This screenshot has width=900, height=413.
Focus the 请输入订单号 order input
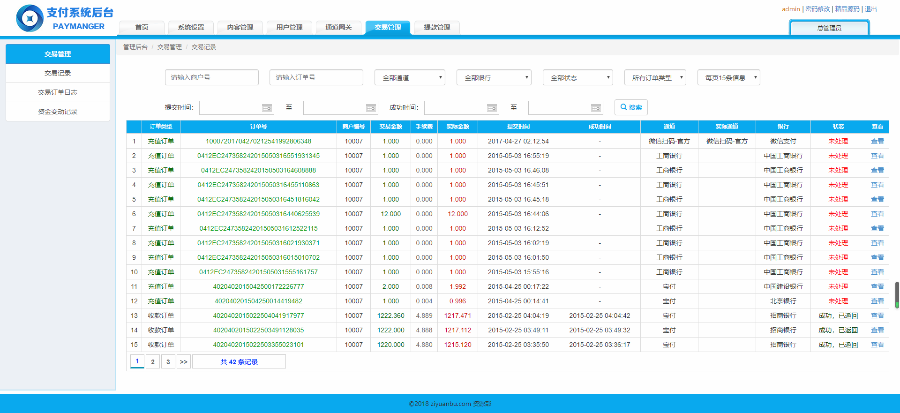pyautogui.click(x=316, y=77)
